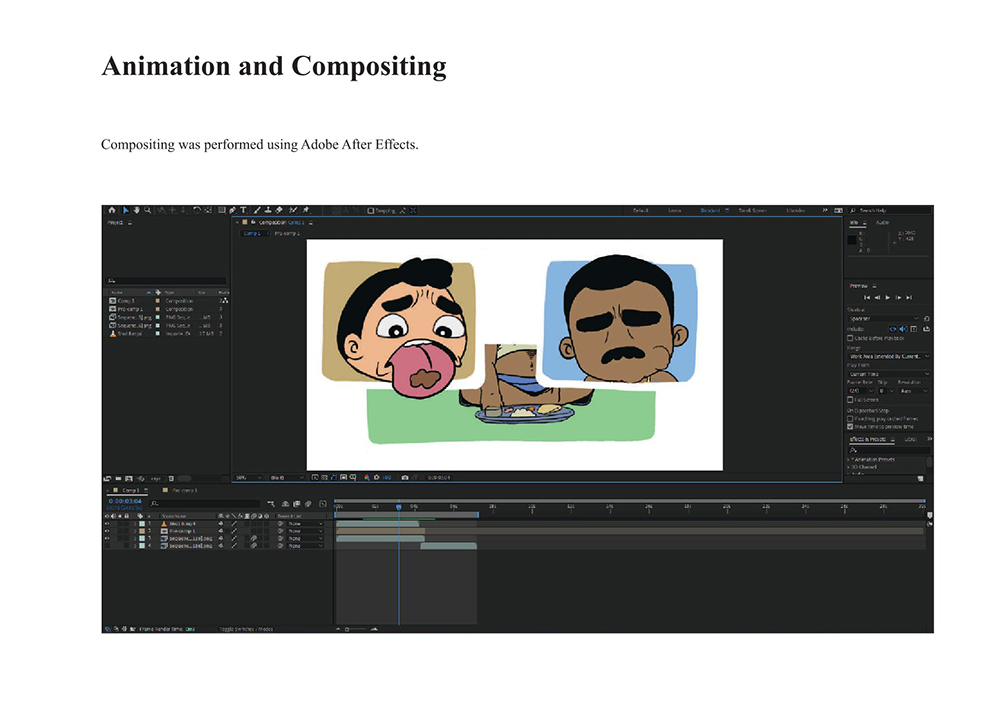Open parent dropdown for layer 1
Screen dimensions: 1000x707
pos(304,523)
